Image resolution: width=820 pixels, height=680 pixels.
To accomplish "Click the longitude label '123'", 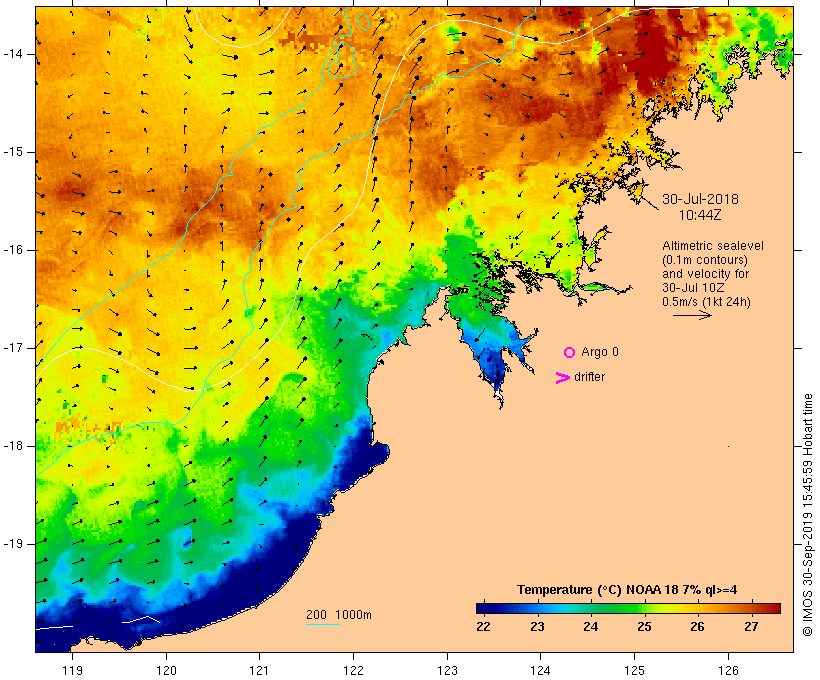I will click(x=447, y=670).
